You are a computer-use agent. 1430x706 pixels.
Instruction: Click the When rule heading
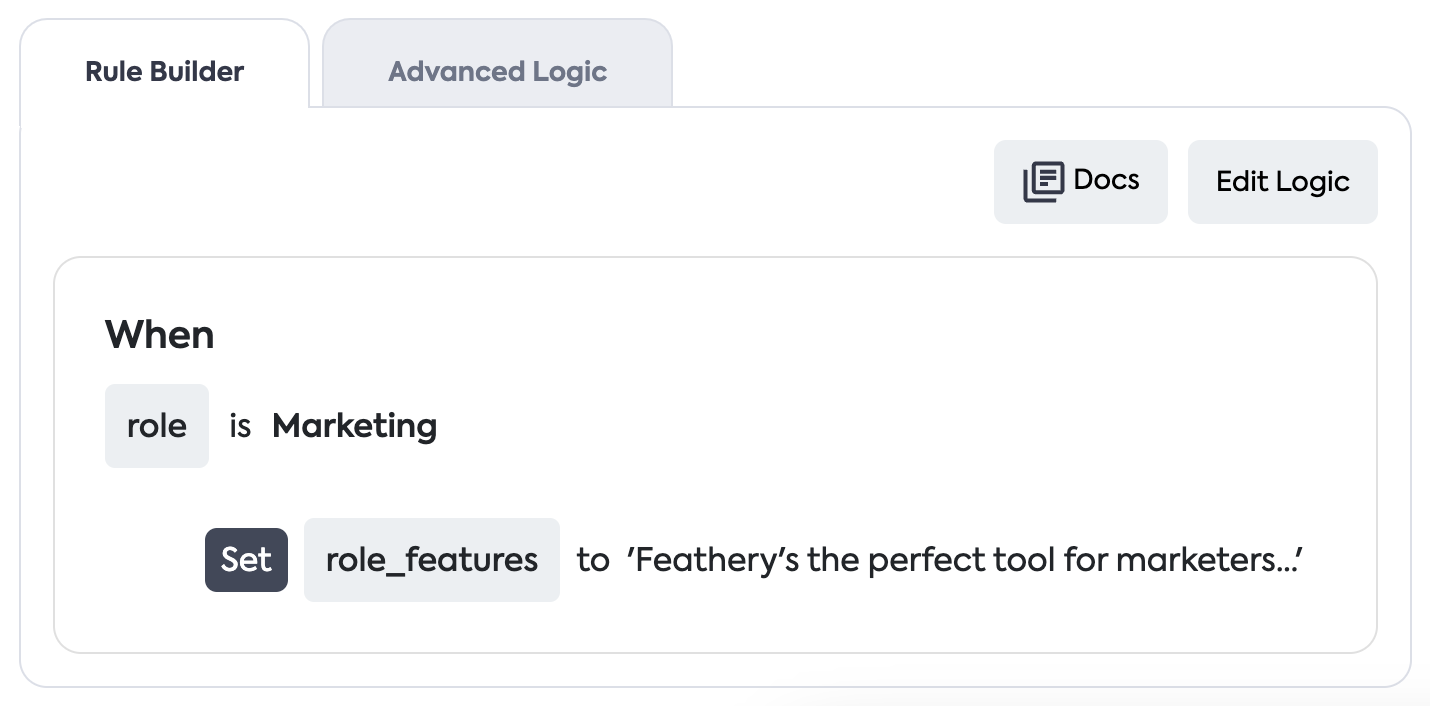[160, 334]
